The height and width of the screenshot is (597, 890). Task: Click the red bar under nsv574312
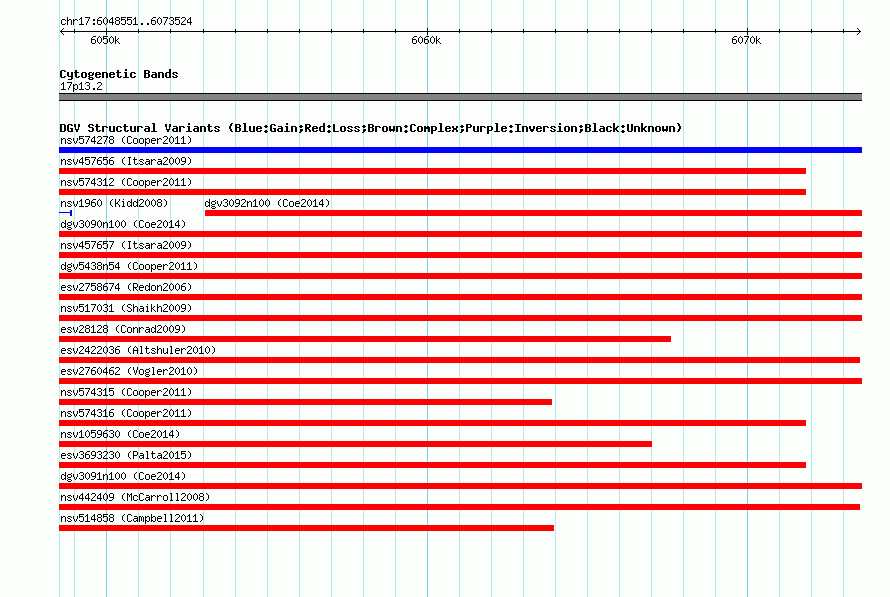point(433,192)
